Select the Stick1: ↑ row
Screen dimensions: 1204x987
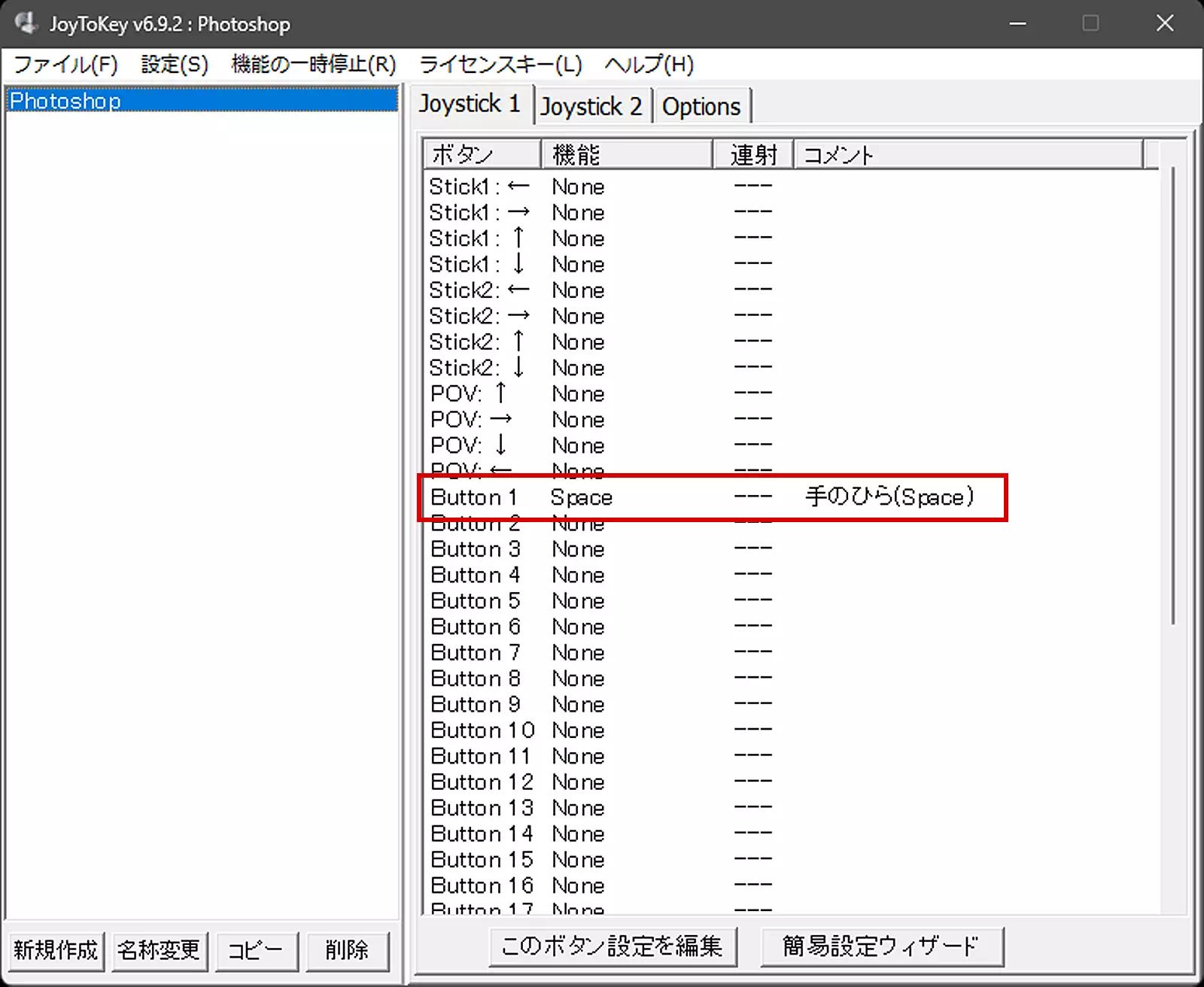(x=790, y=238)
